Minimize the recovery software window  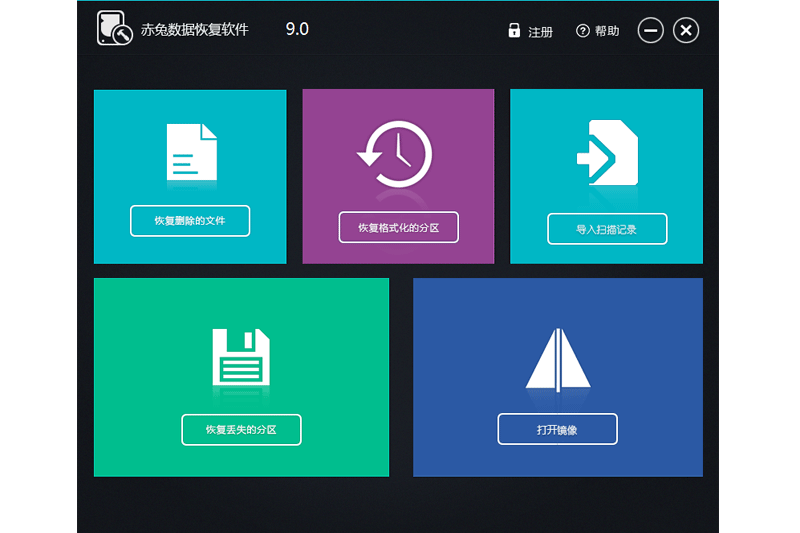(x=651, y=31)
